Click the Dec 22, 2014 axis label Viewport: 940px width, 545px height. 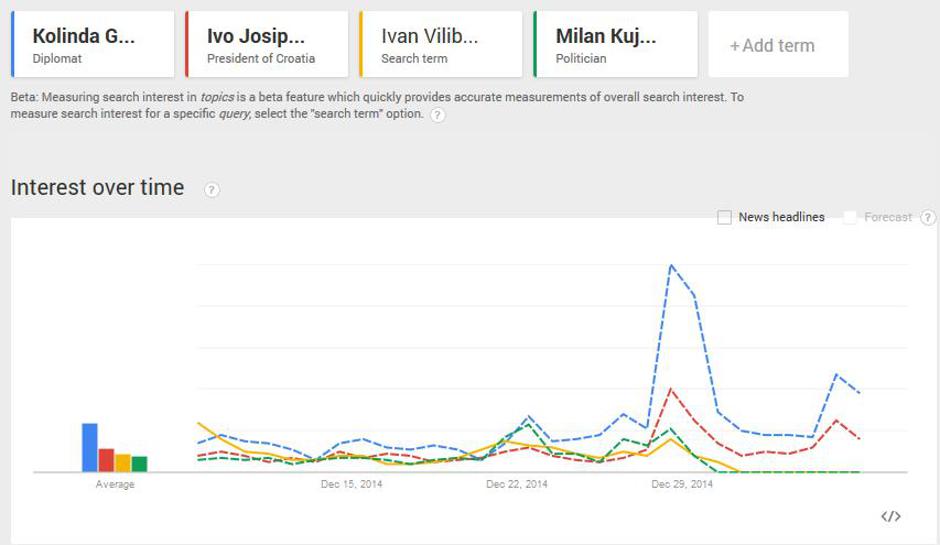[517, 485]
